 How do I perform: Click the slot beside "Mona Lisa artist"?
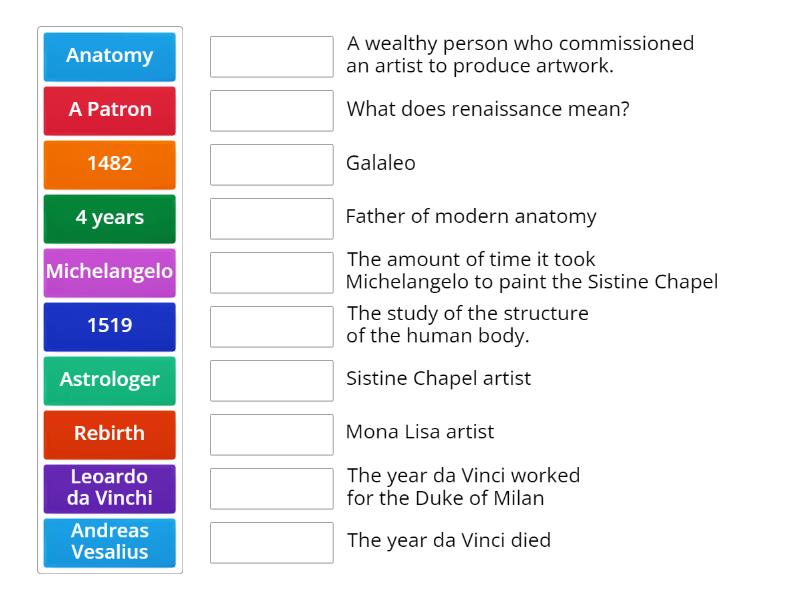click(x=271, y=434)
